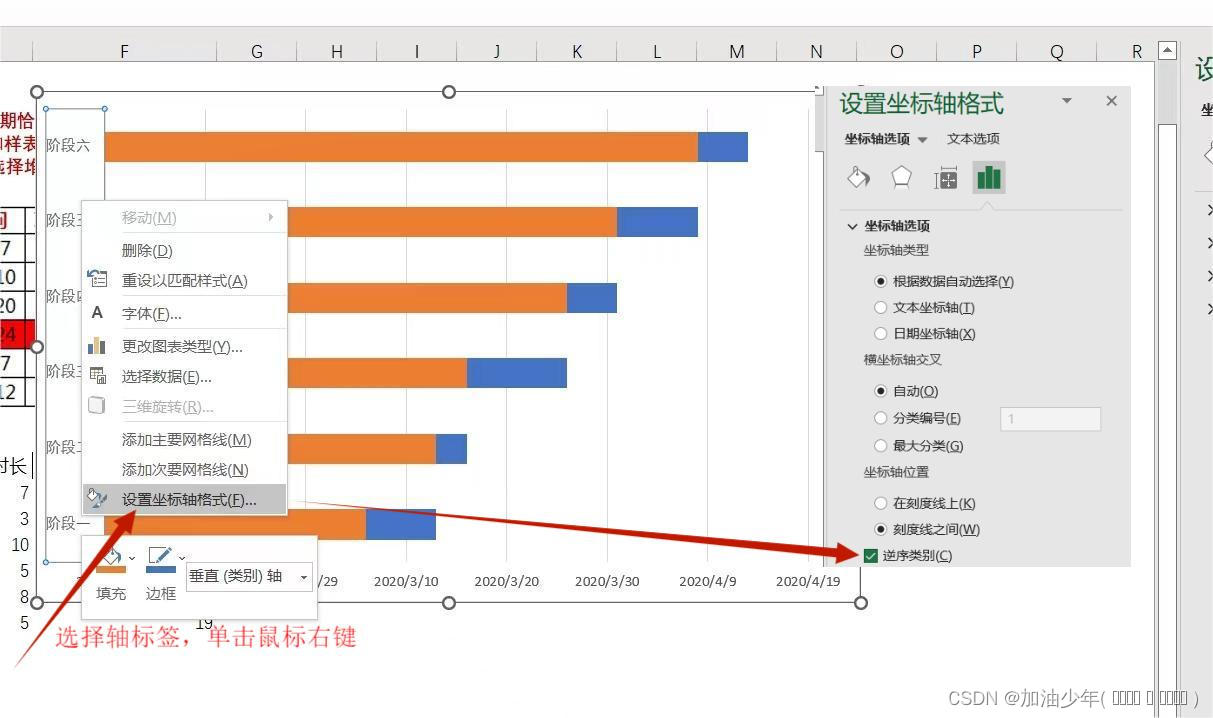The width and height of the screenshot is (1213, 718).
Task: Select 自动 axis crossing radio
Action: point(880,391)
